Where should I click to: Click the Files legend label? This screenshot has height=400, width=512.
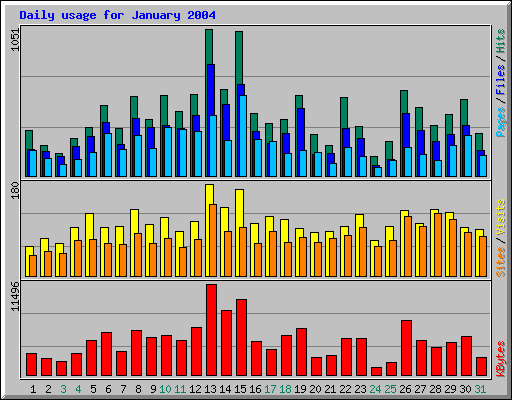[x=500, y=80]
